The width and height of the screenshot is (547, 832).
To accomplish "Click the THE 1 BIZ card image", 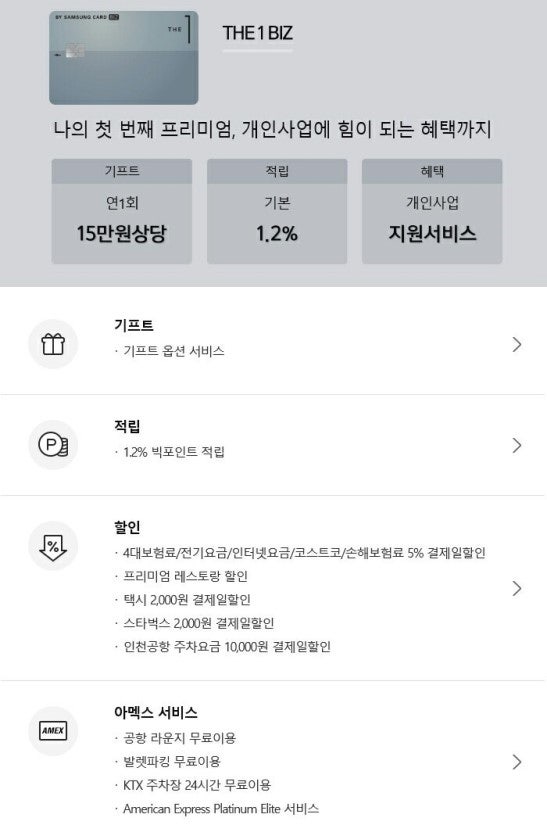I will [124, 57].
